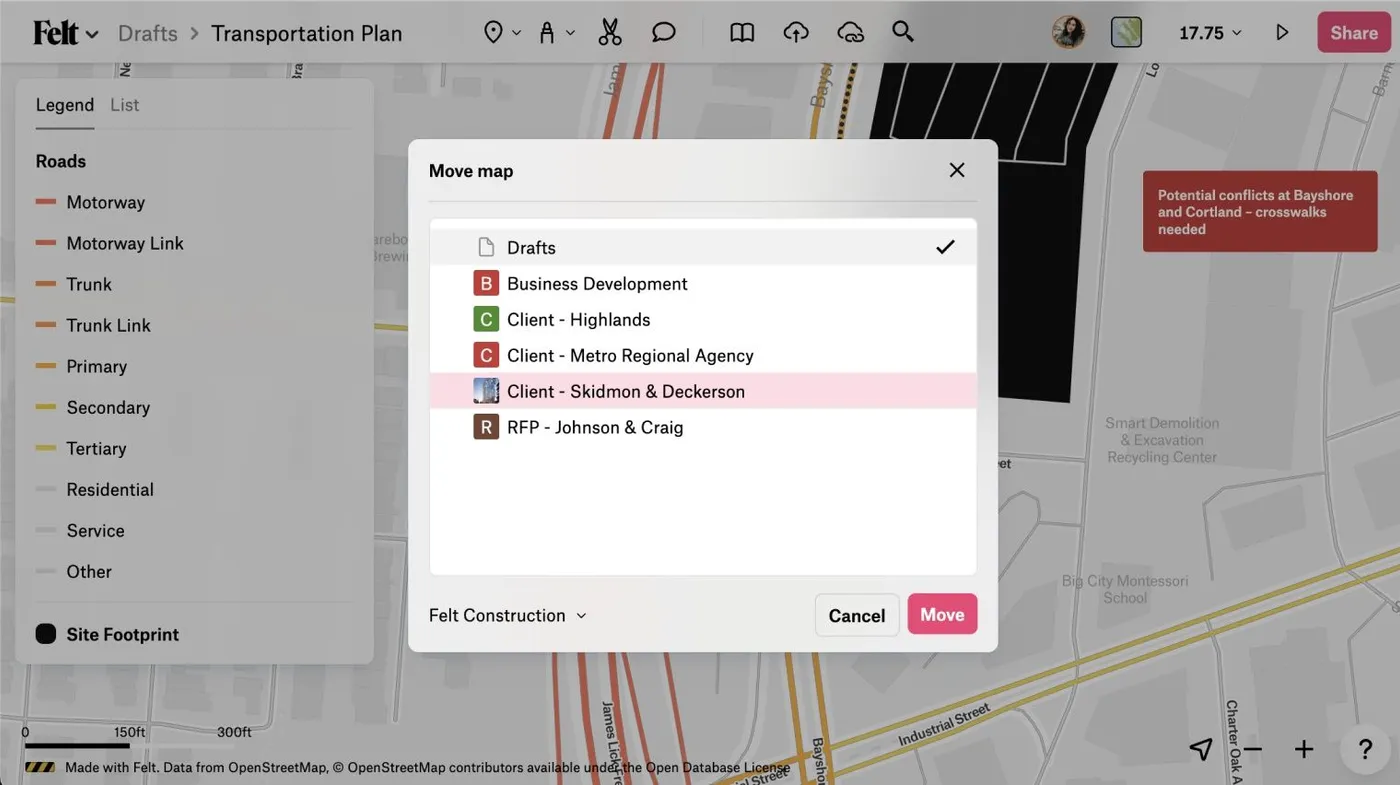Click the Cancel button

click(x=857, y=615)
